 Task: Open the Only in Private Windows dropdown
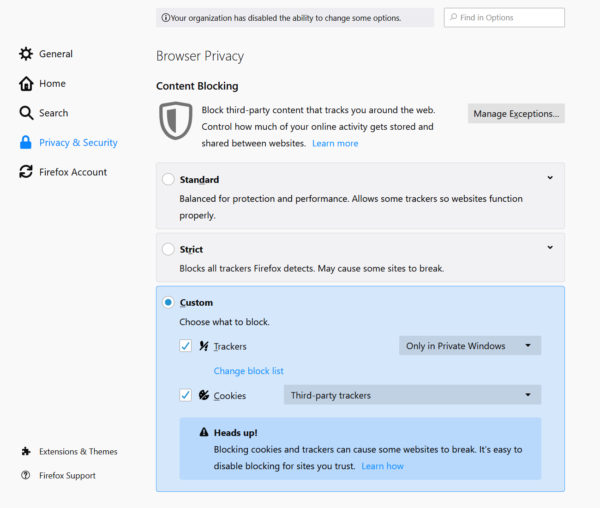click(x=469, y=346)
